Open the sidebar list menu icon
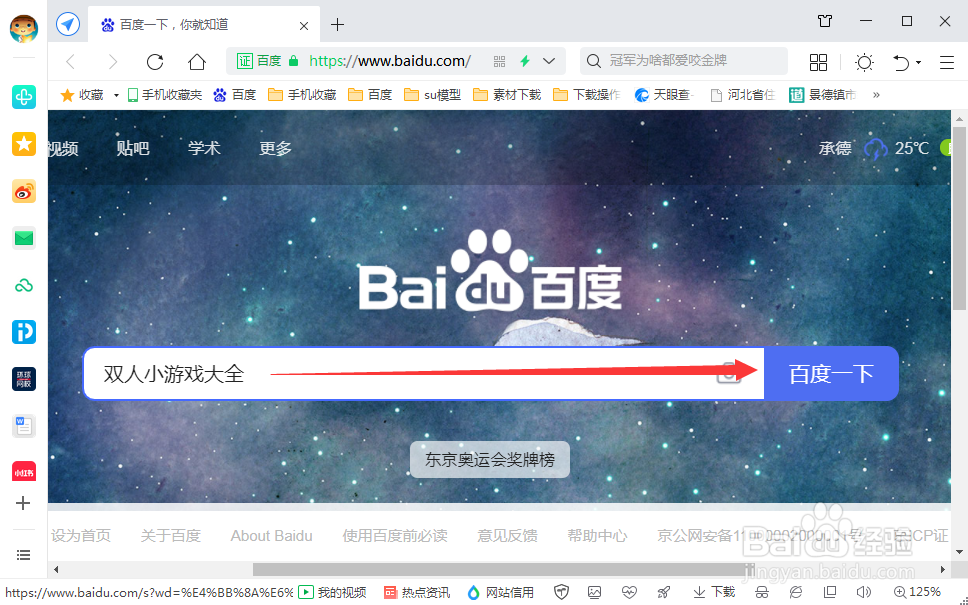This screenshot has height=605, width=968. tap(23, 555)
